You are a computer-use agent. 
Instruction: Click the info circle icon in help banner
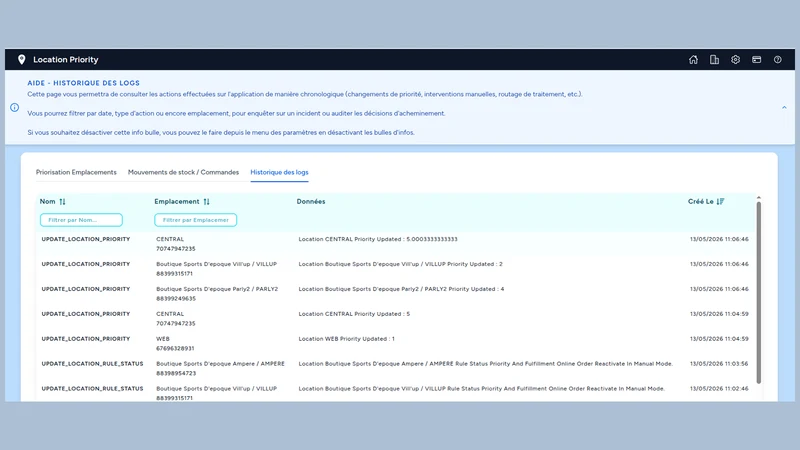(x=14, y=108)
